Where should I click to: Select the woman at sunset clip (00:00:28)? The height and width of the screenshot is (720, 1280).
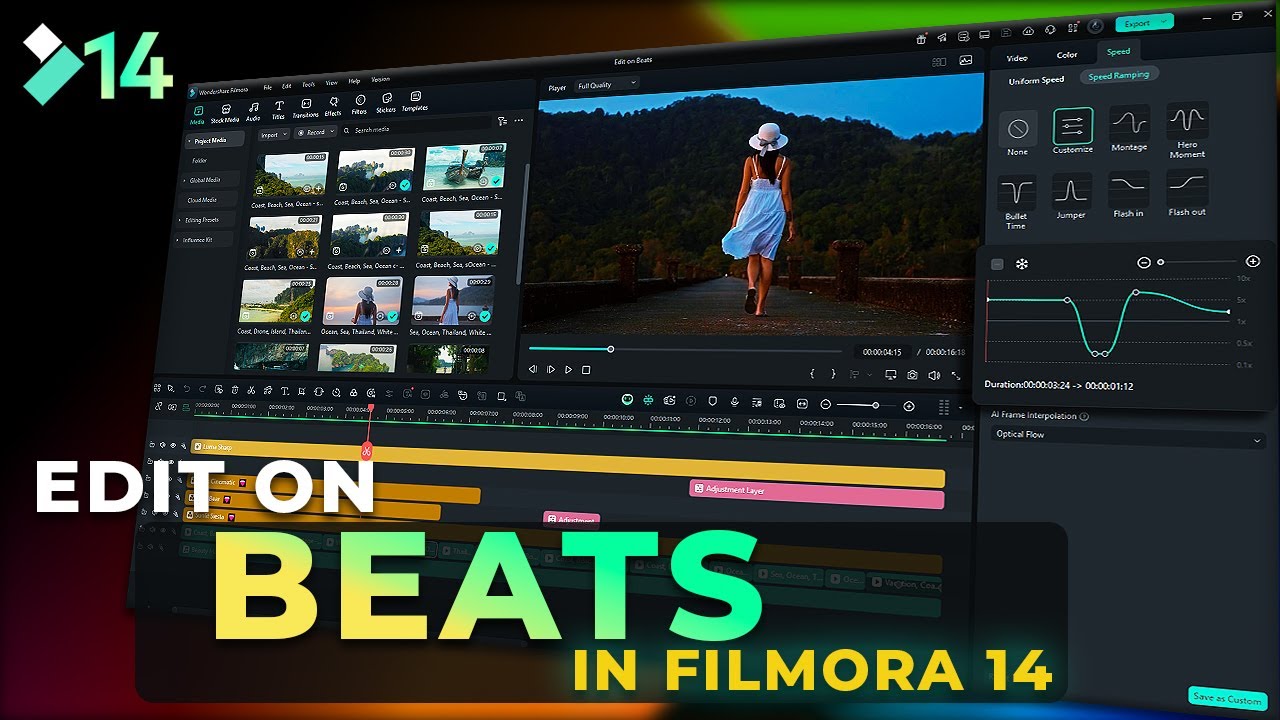pyautogui.click(x=362, y=299)
